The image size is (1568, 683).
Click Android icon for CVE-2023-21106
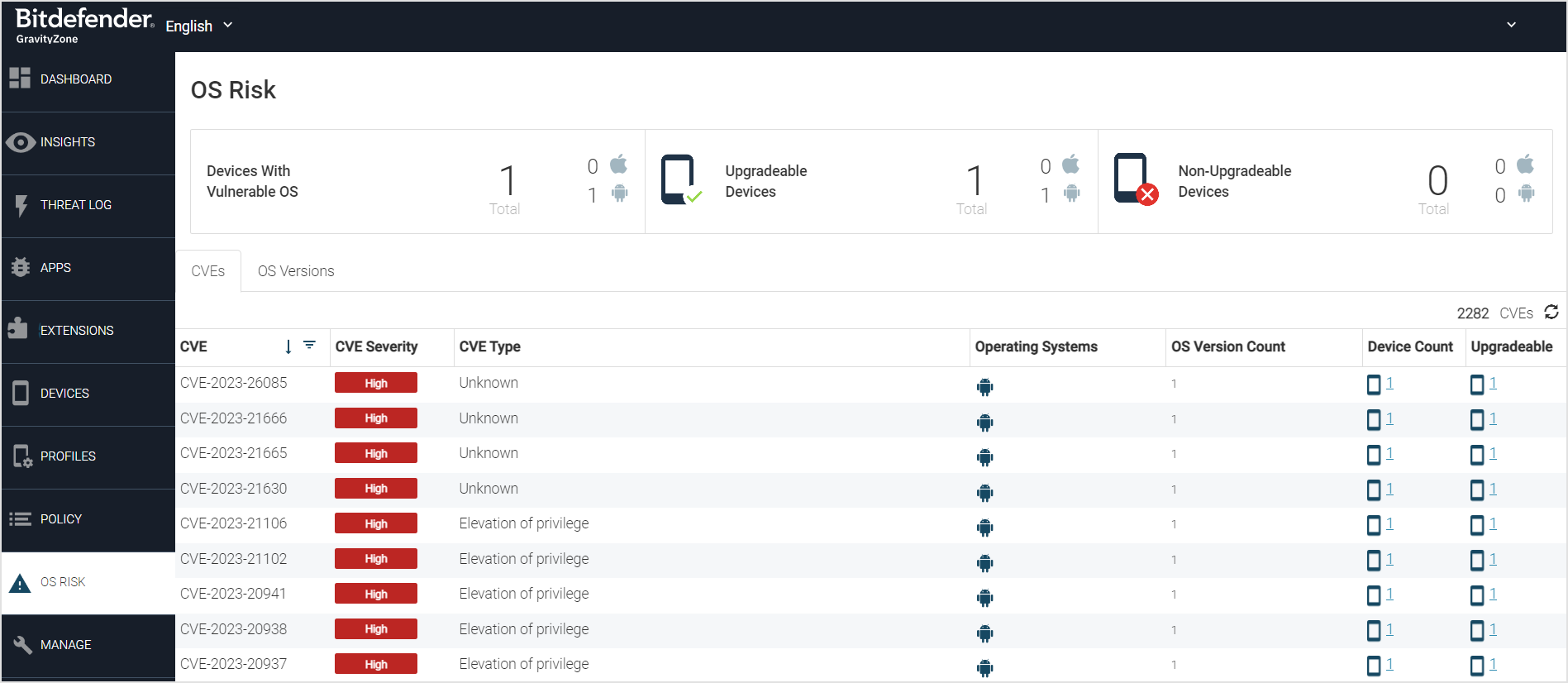click(985, 528)
